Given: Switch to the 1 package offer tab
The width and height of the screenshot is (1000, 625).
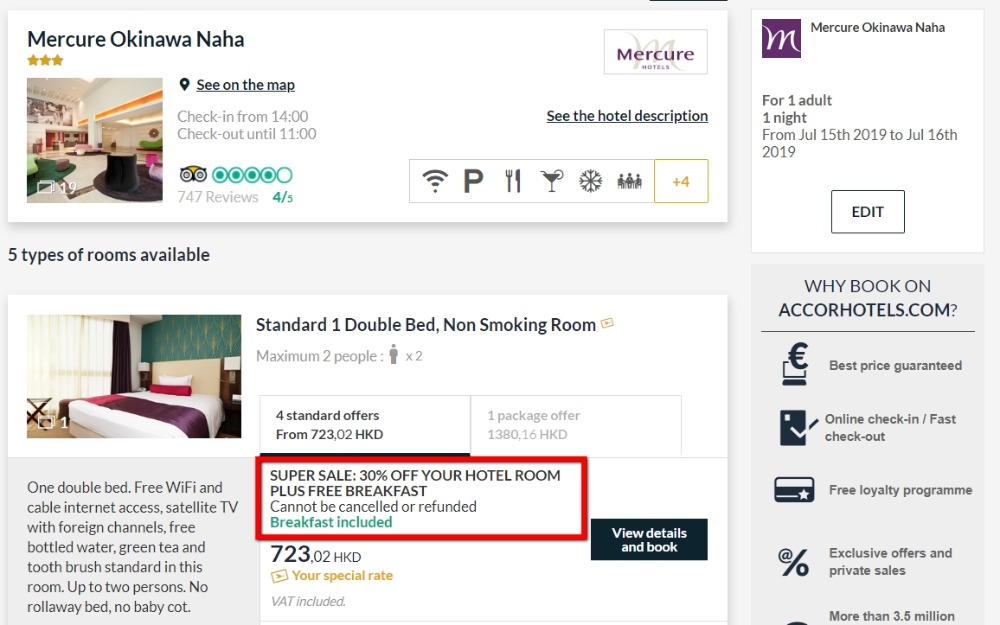Looking at the screenshot, I should click(x=575, y=425).
